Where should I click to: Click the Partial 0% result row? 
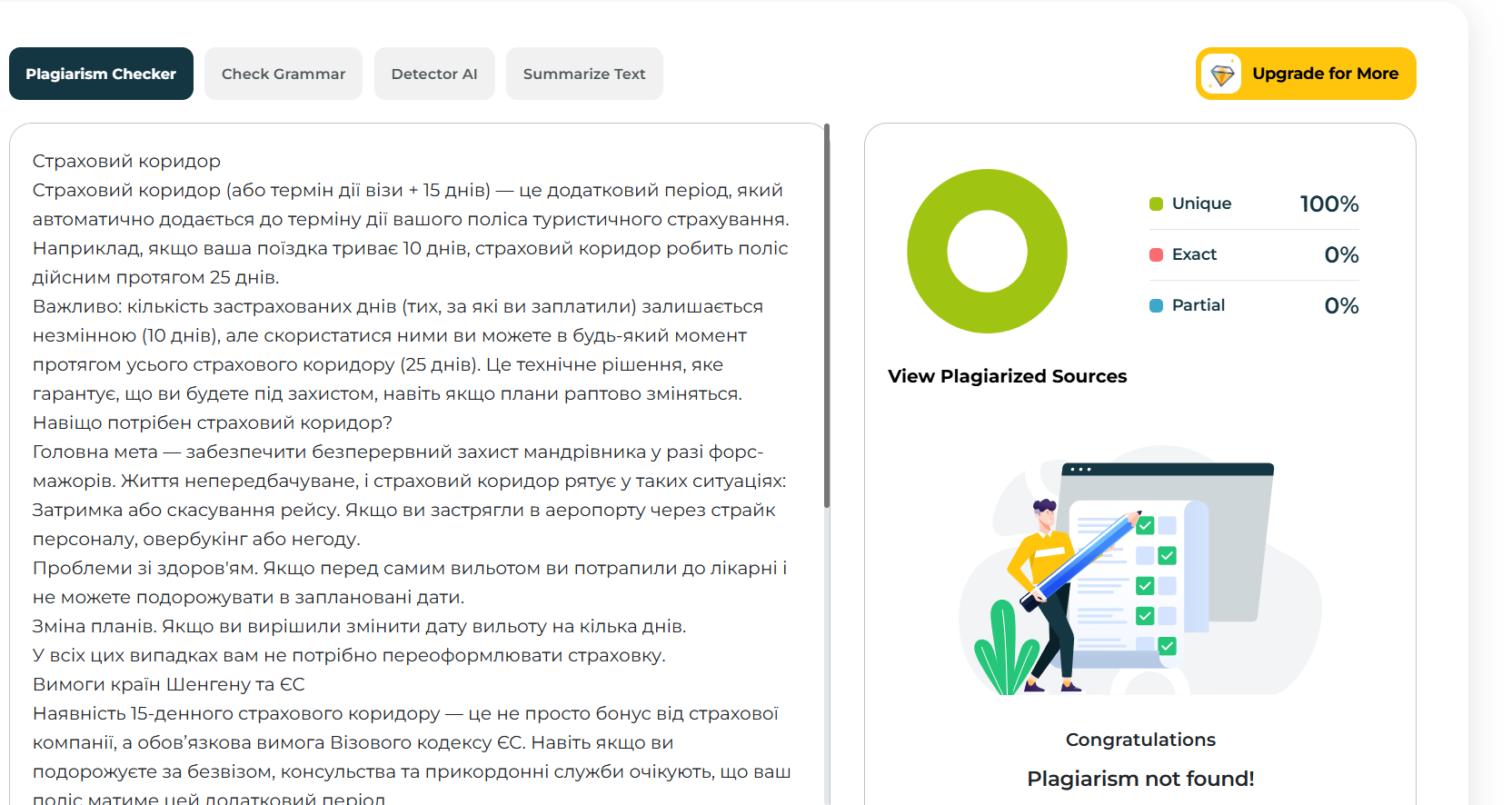(x=1254, y=305)
